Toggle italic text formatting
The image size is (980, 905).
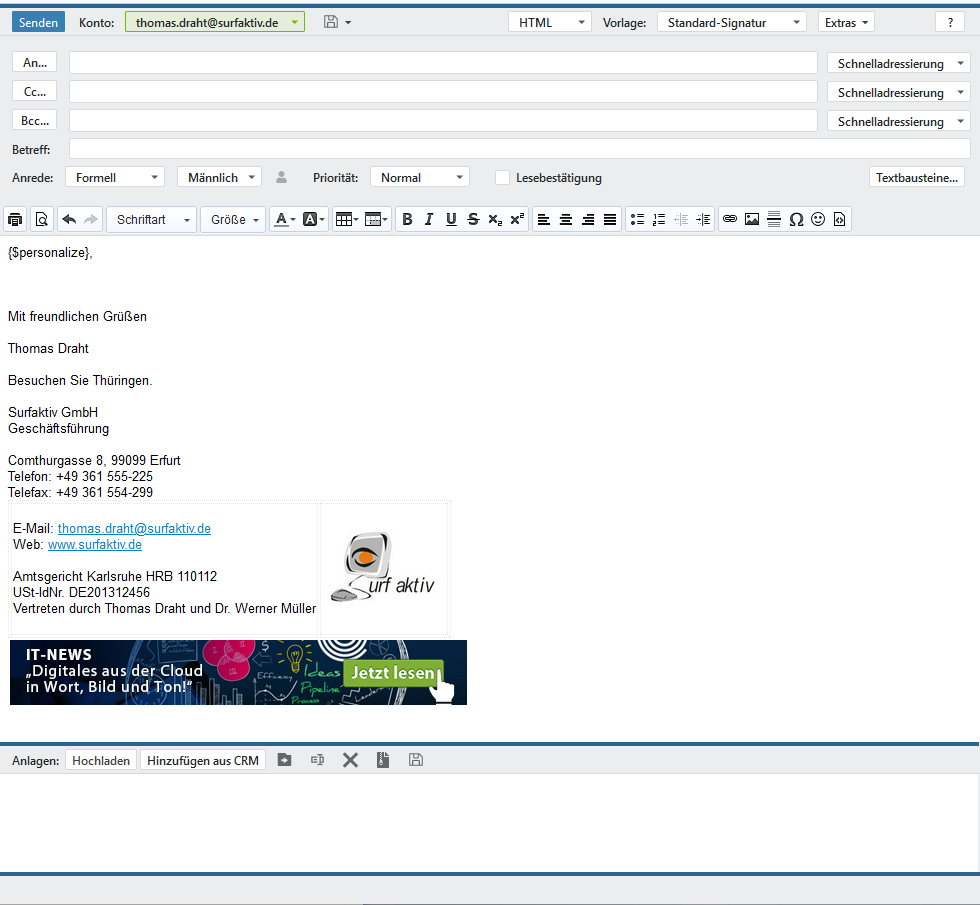coord(429,219)
